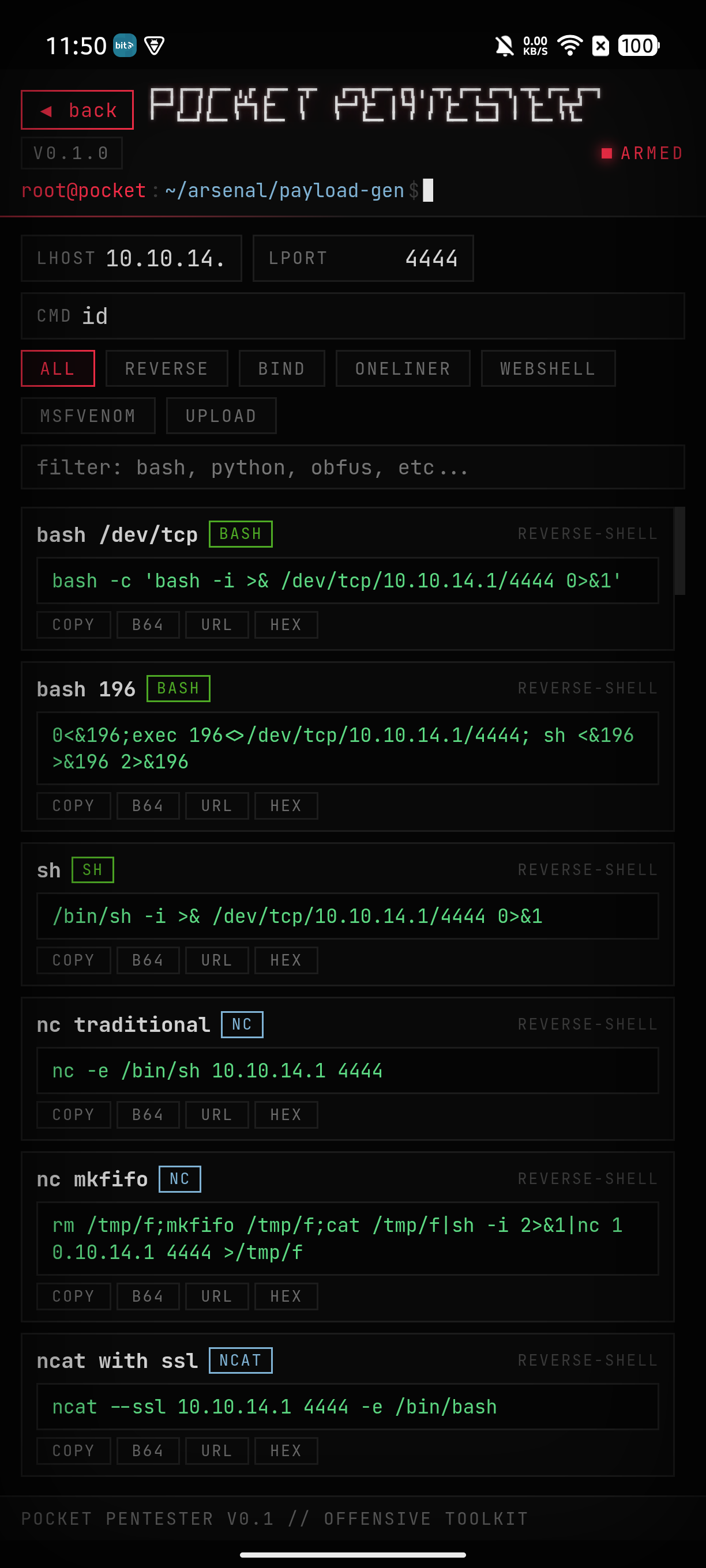Image resolution: width=706 pixels, height=1568 pixels.
Task: Tap the NC tag on nc traditional
Action: 242,1024
